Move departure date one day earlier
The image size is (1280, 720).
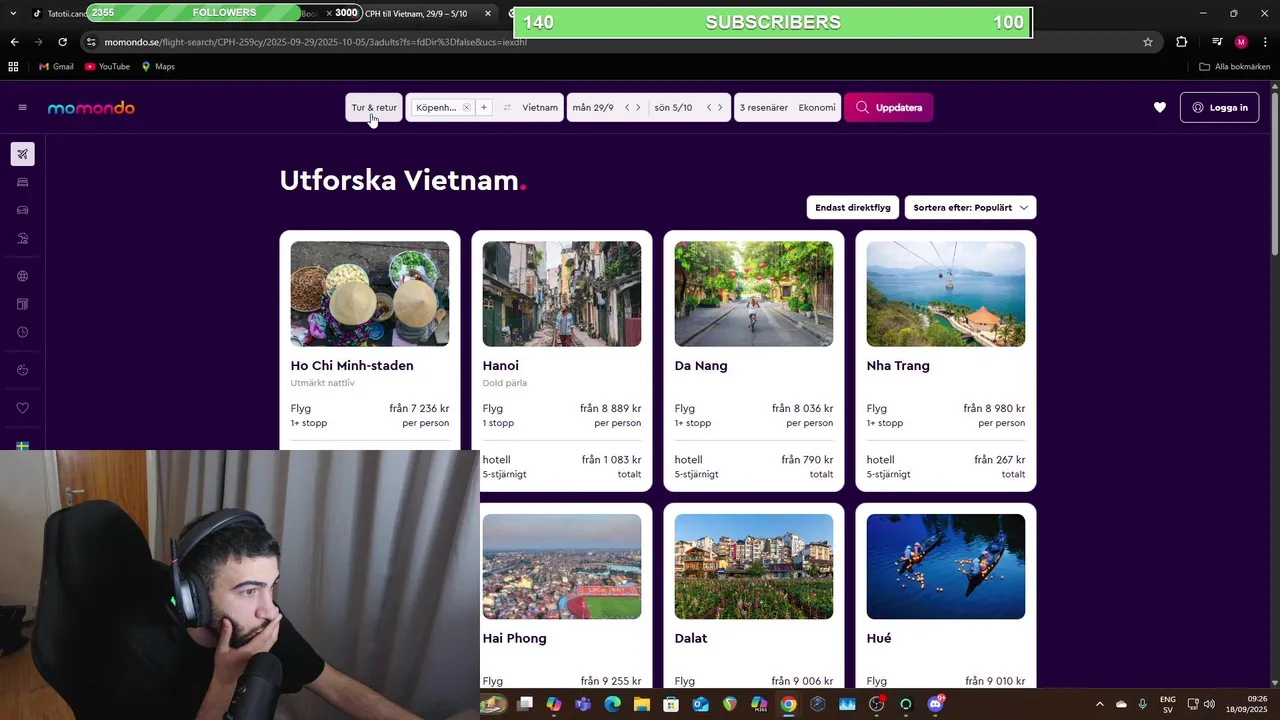(627, 108)
